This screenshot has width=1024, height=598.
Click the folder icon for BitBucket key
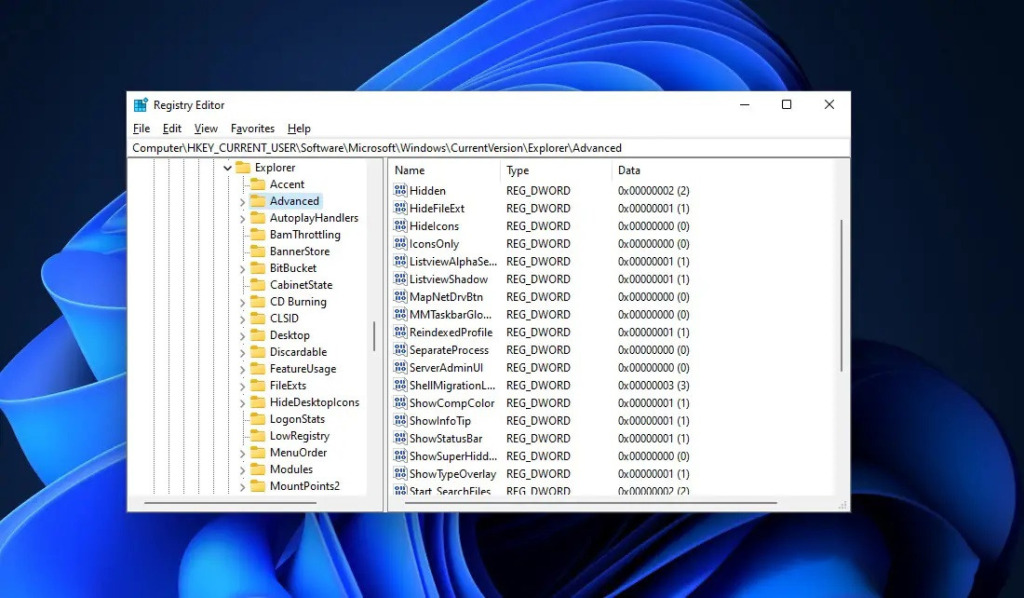[257, 268]
